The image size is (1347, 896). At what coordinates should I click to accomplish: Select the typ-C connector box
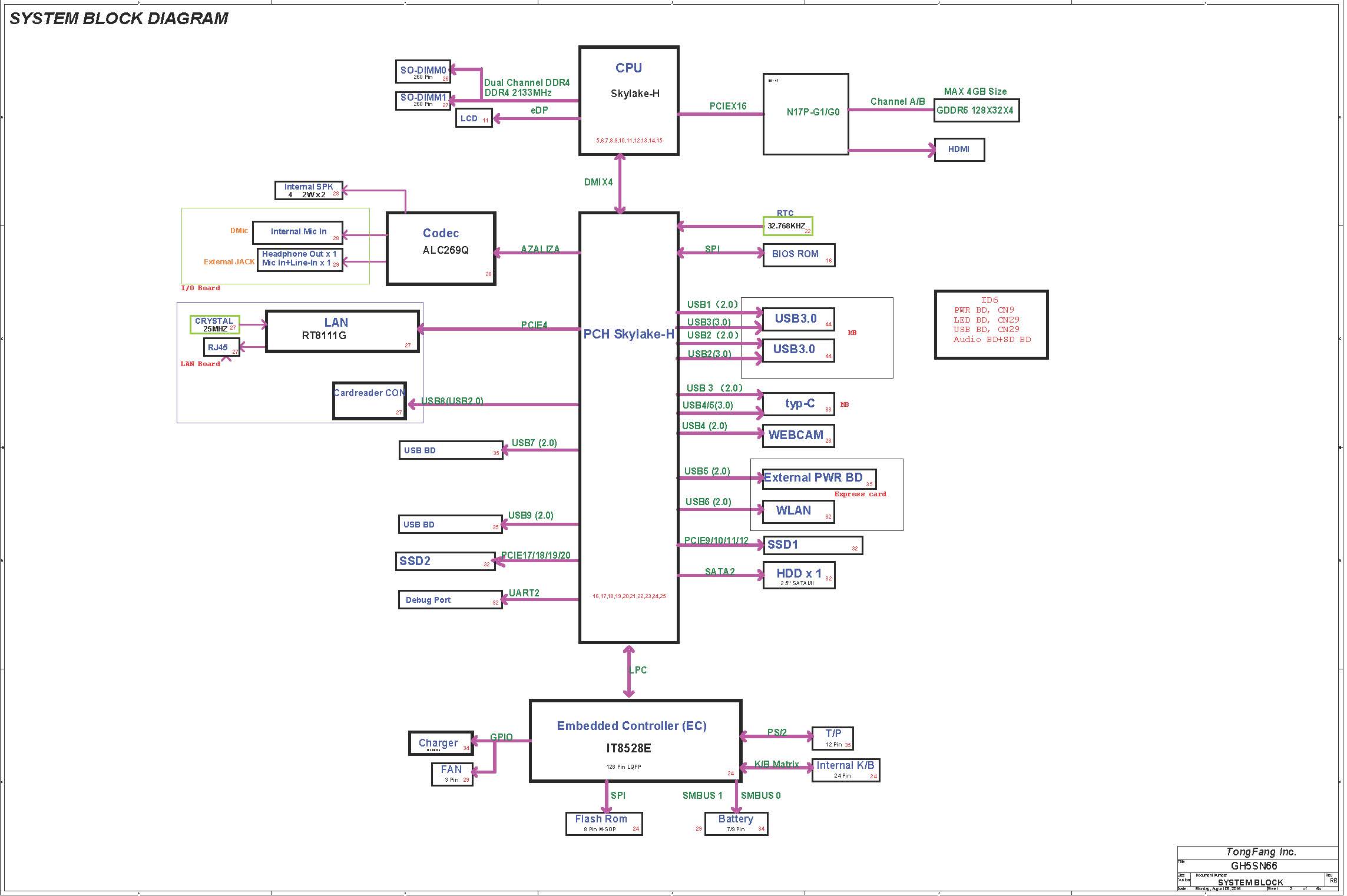tap(799, 404)
